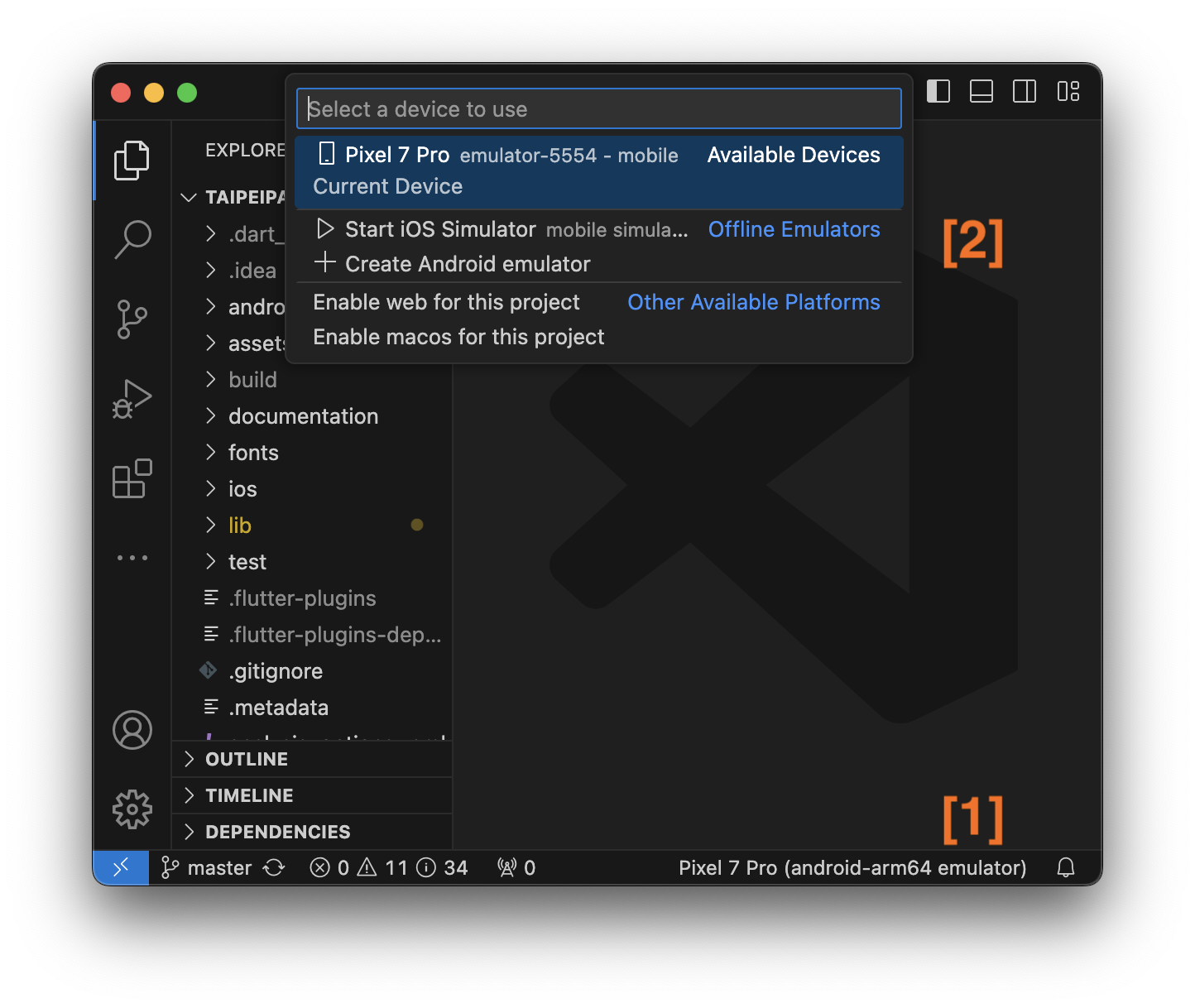The width and height of the screenshot is (1195, 1008).
Task: Focus the Select a device to use field
Action: click(x=599, y=109)
